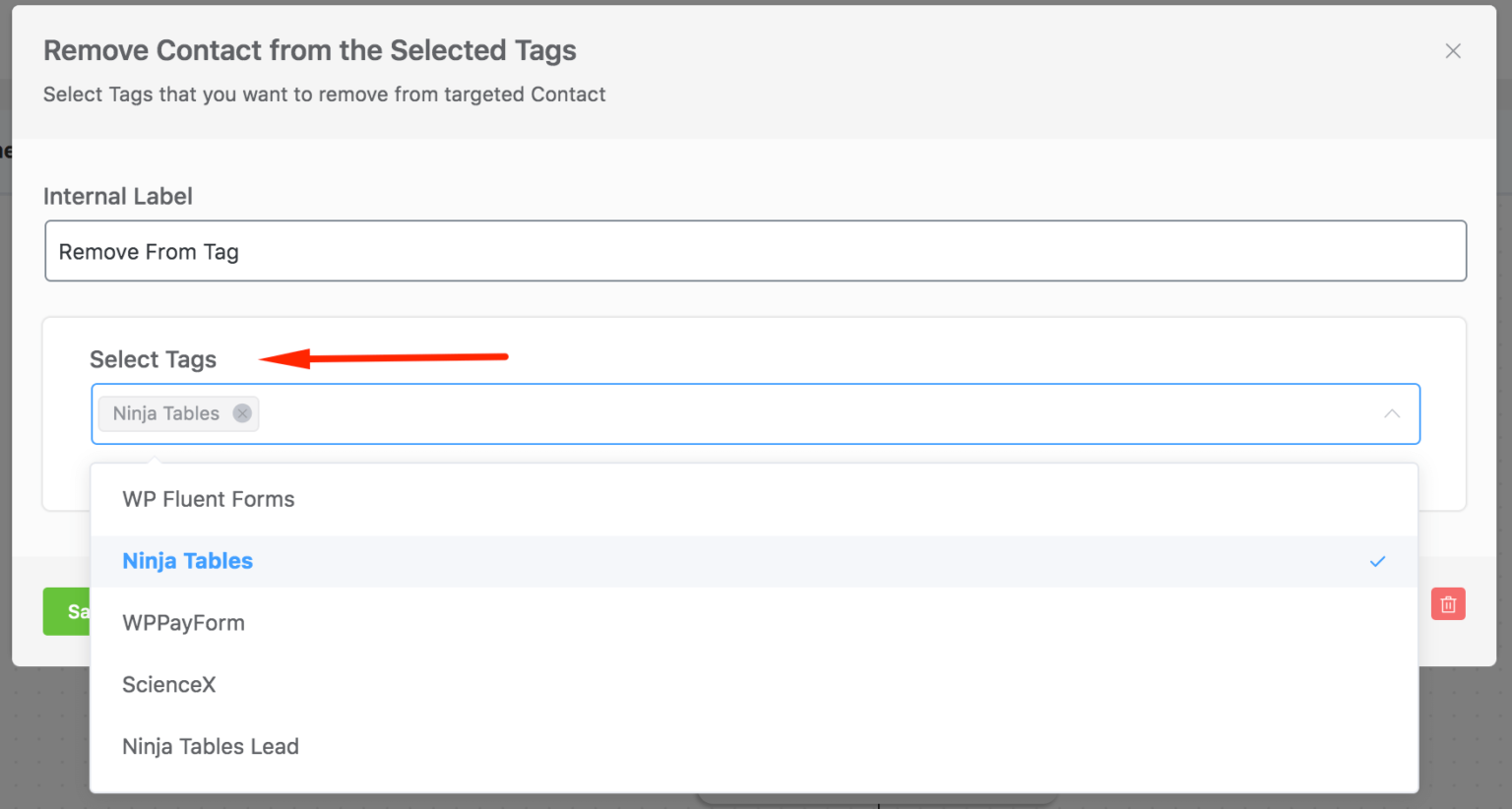Deselect the highlighted Ninja Tables option
This screenshot has height=809, width=1512.
pos(754,561)
